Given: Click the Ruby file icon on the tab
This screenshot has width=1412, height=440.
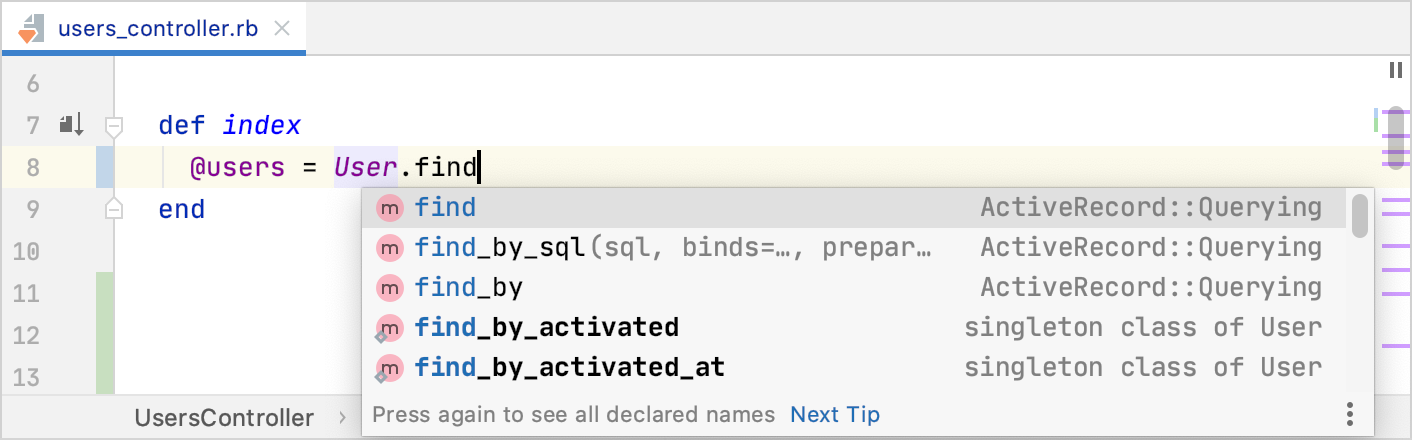Looking at the screenshot, I should point(31,29).
